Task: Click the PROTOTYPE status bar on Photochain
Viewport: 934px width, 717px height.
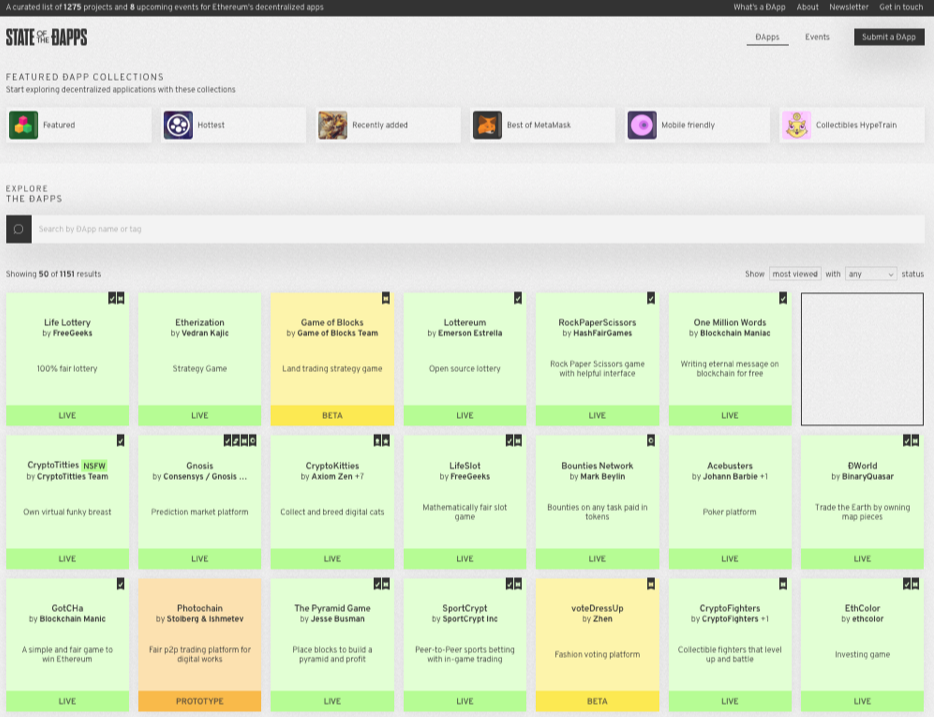Action: (200, 702)
